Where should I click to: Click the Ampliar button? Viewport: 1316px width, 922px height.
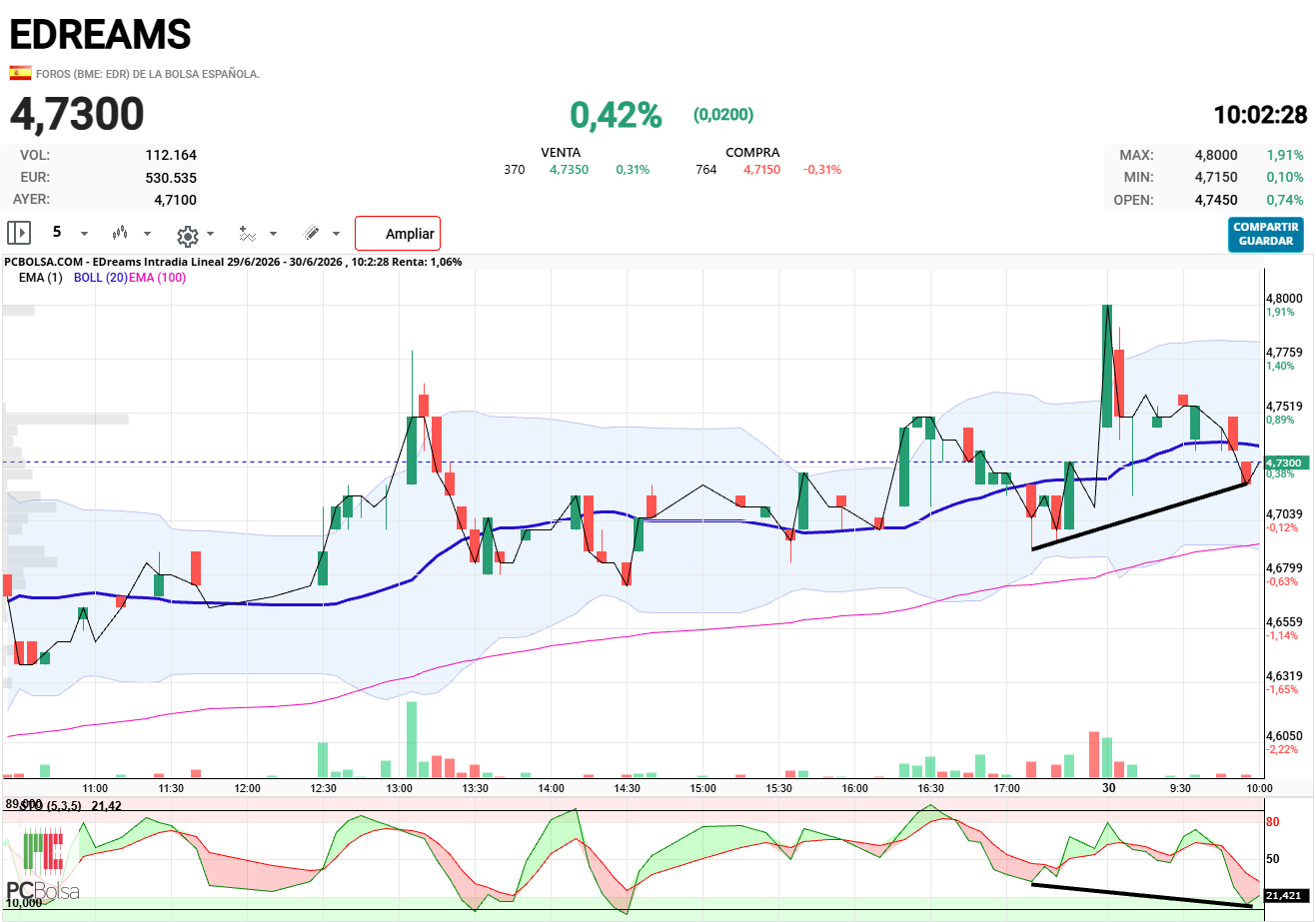pos(398,234)
